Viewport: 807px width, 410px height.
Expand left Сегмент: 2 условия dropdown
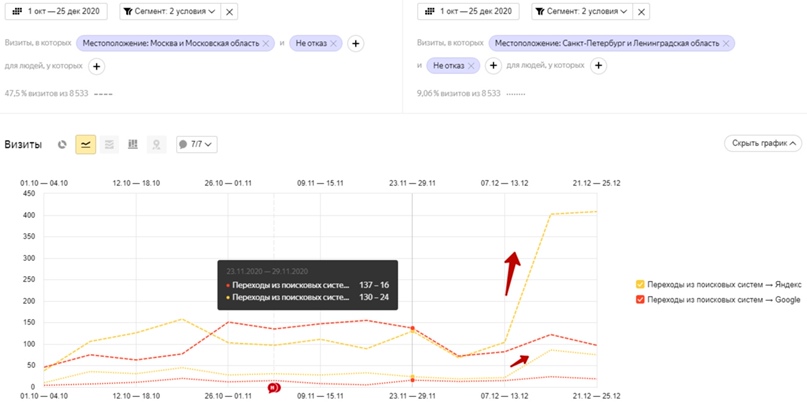170,11
